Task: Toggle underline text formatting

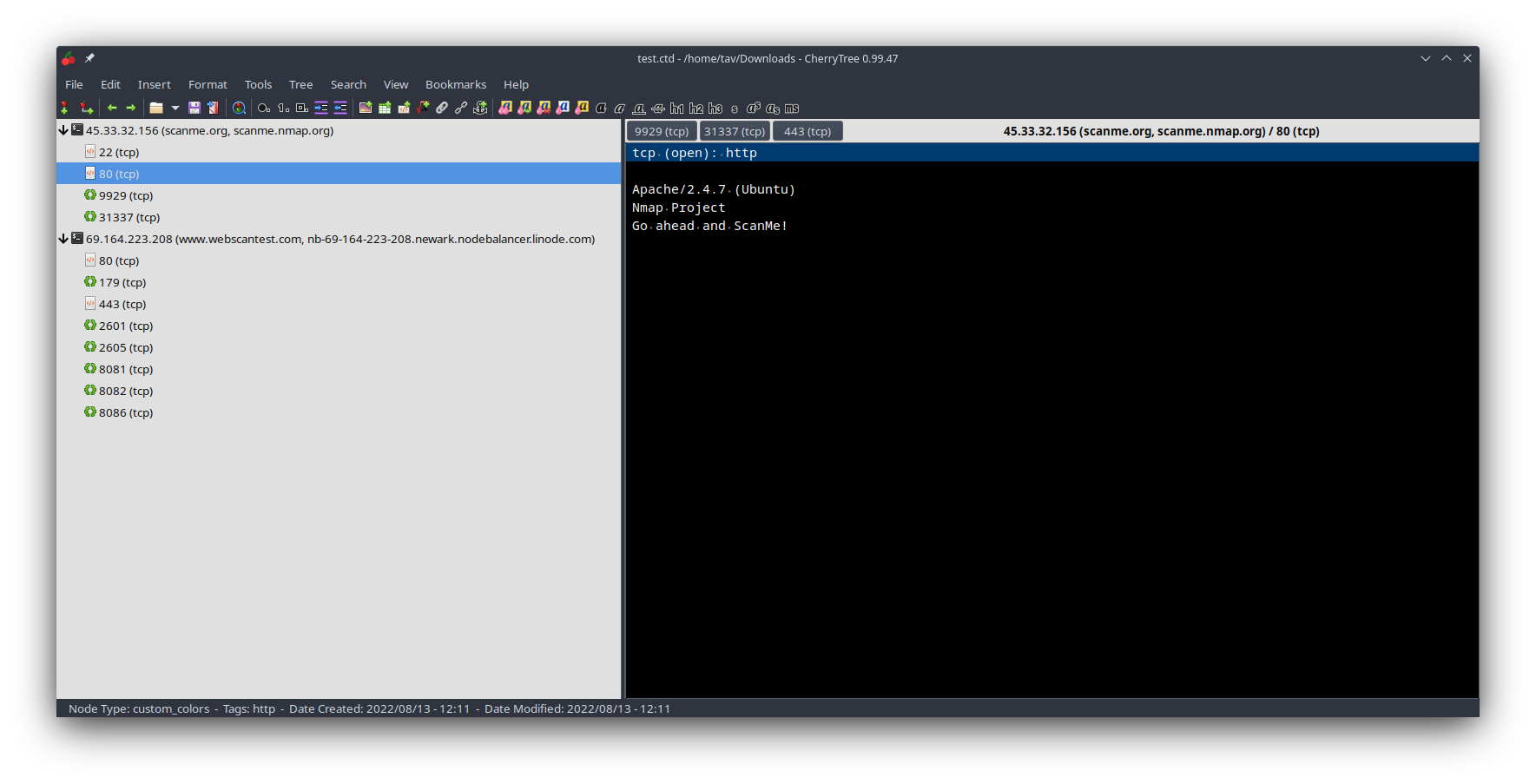Action: click(639, 109)
